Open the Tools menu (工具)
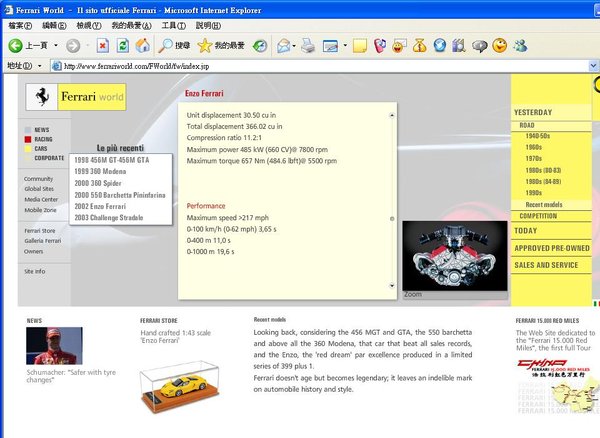 click(x=173, y=26)
